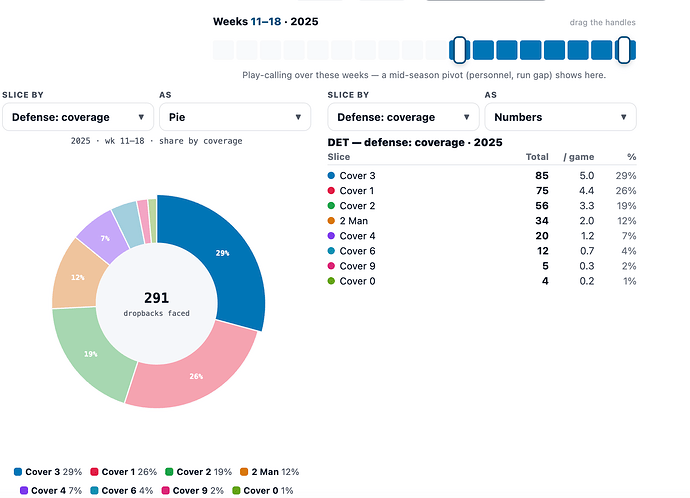The width and height of the screenshot is (690, 498).
Task: Click the 'drag the handles' hint text
Action: pyautogui.click(x=602, y=22)
